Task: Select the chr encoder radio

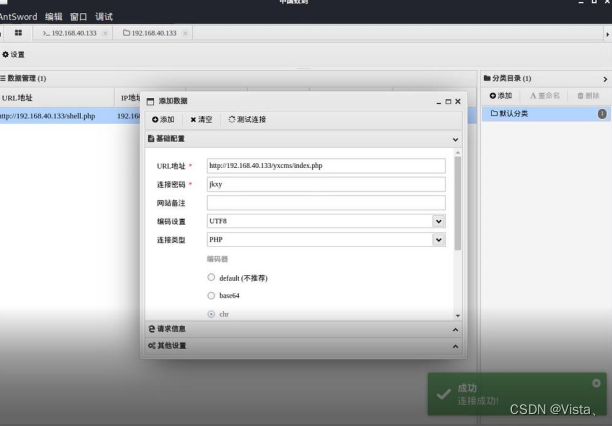Action: [211, 314]
